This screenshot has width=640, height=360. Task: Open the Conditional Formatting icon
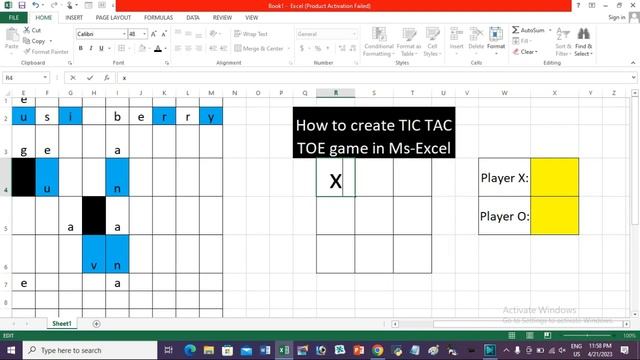[379, 34]
